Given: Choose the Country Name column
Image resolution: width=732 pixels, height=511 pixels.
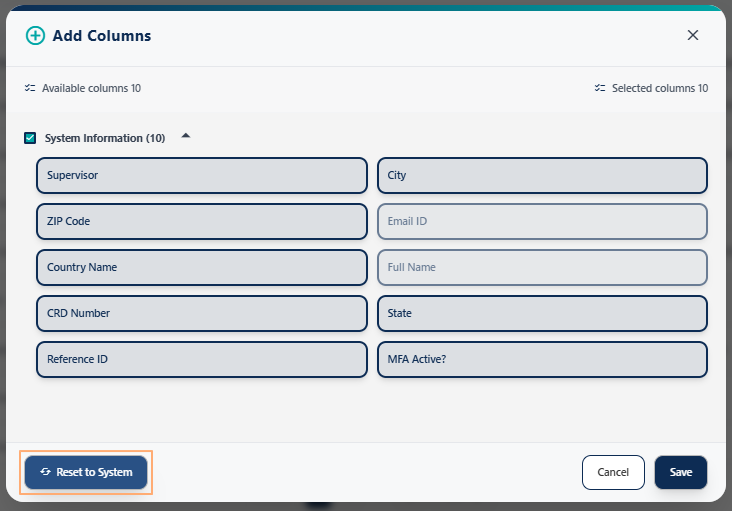Looking at the screenshot, I should 201,267.
